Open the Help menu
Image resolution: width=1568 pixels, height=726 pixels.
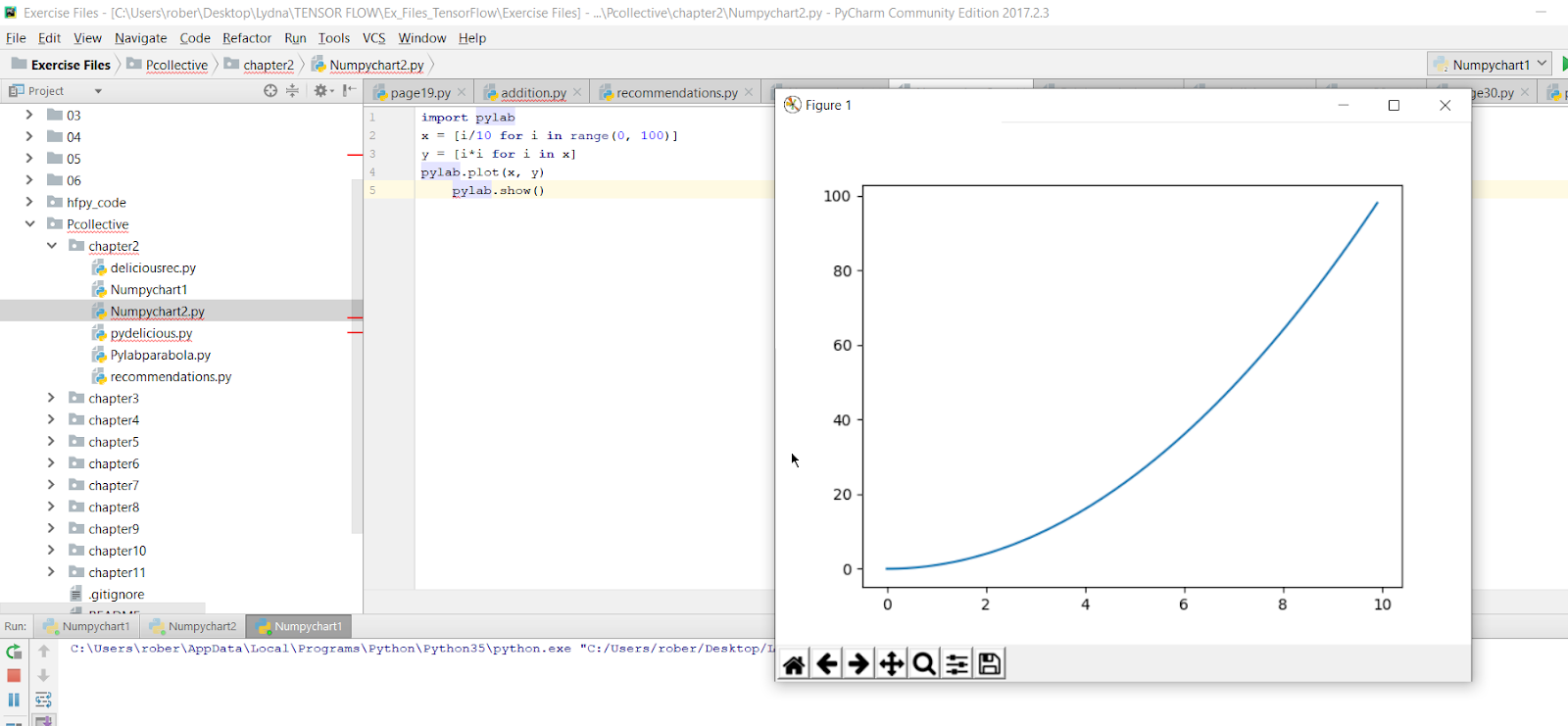(471, 38)
